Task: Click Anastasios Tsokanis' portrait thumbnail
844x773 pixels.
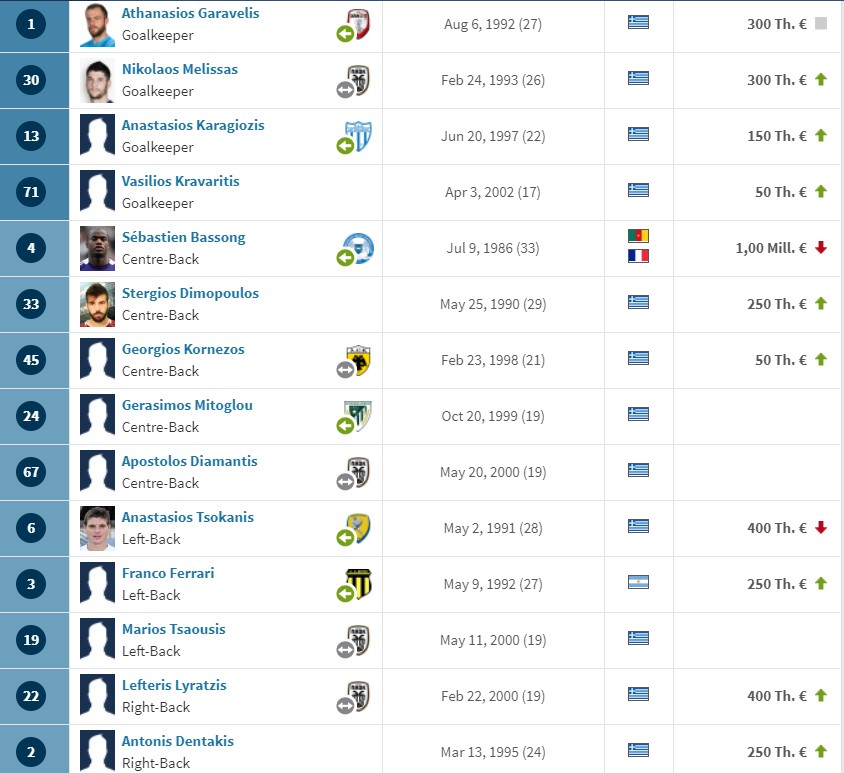Action: point(97,528)
